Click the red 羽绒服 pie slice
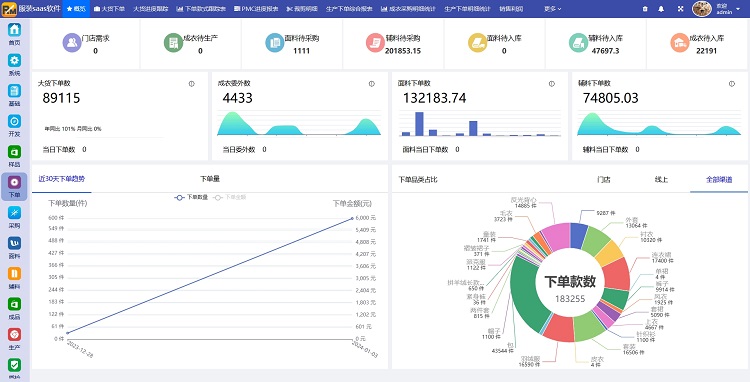 pyautogui.click(x=559, y=328)
